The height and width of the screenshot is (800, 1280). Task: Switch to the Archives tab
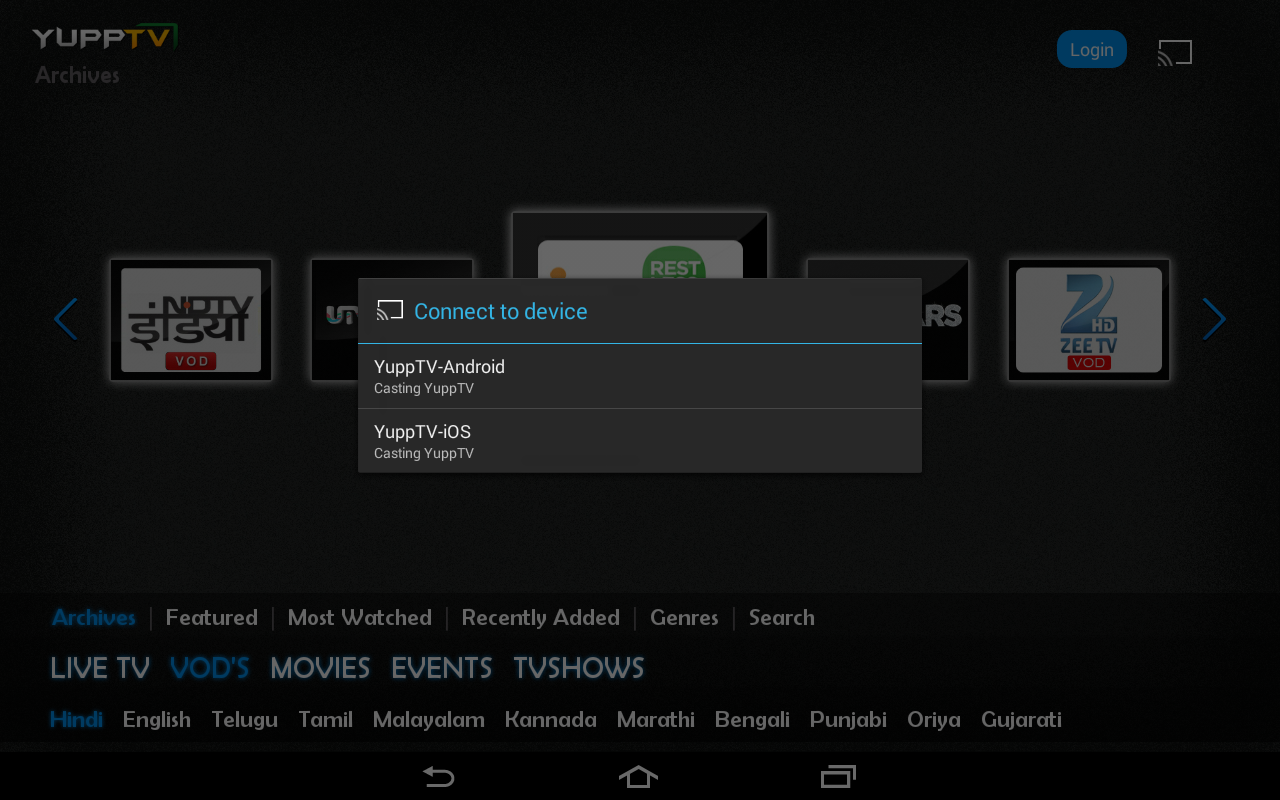point(94,618)
